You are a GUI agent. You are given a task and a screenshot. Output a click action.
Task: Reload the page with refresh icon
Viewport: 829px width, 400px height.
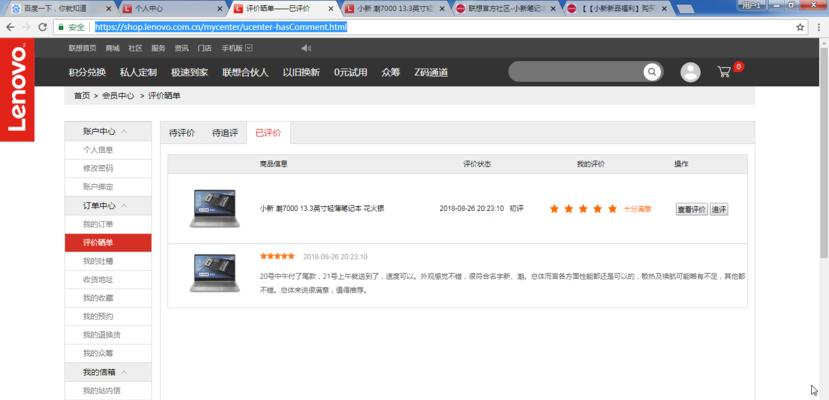tap(43, 27)
